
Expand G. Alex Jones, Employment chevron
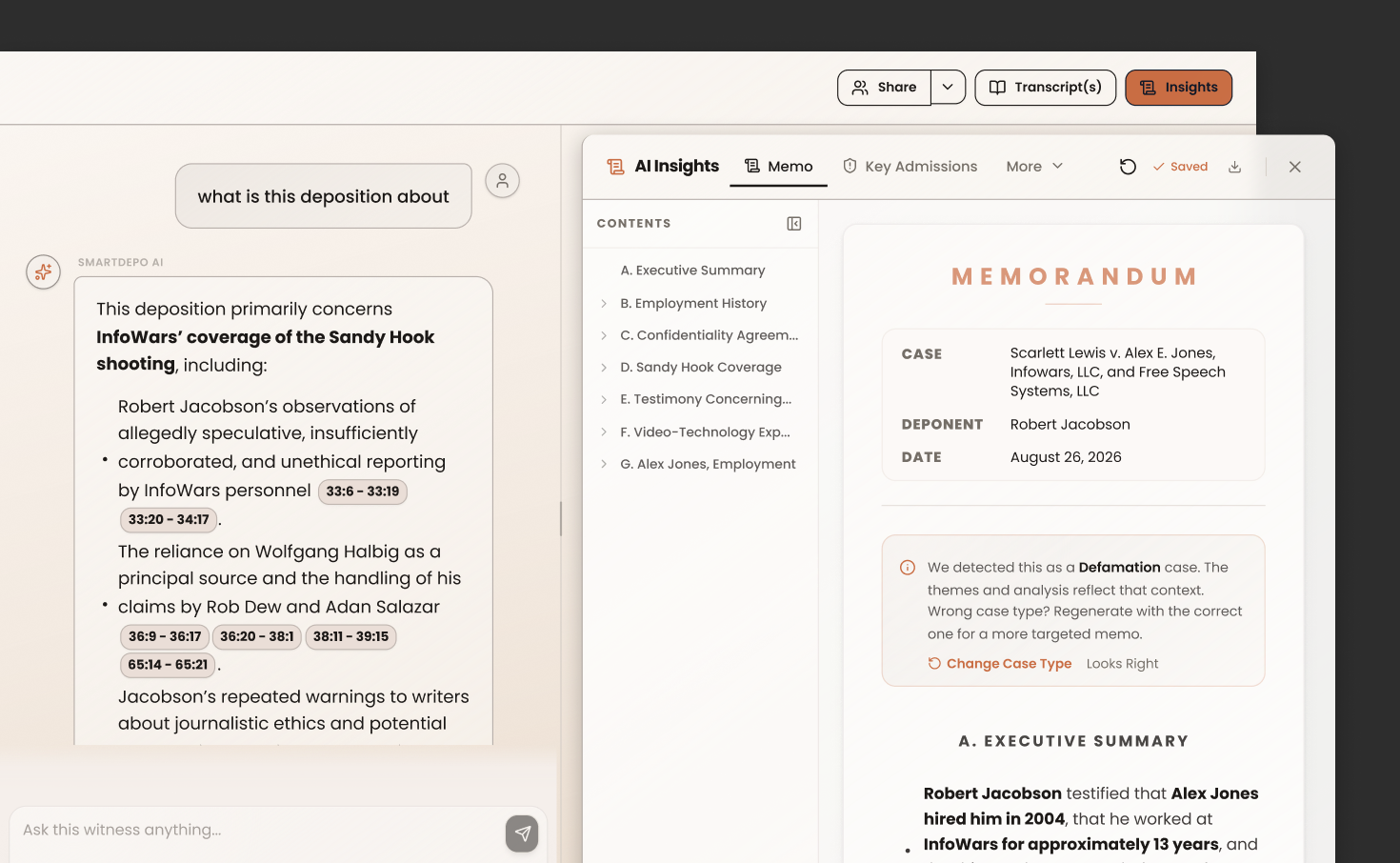604,464
